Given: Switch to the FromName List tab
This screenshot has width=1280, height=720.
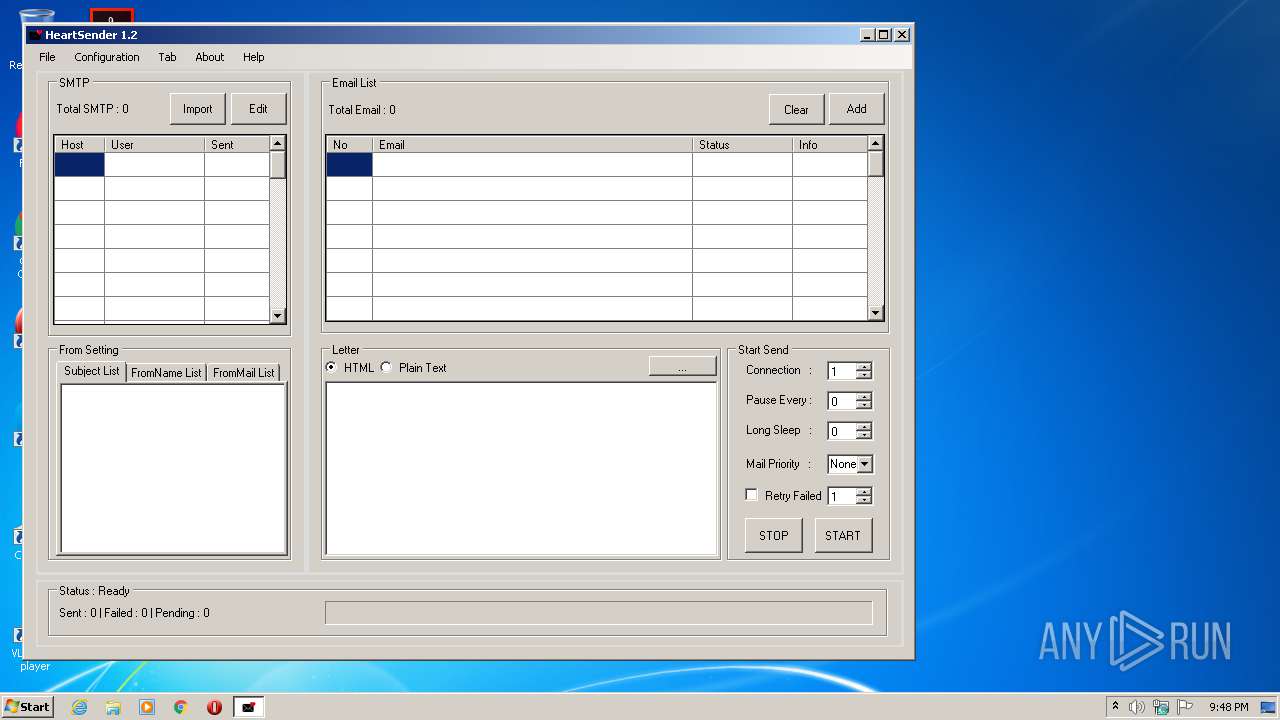Looking at the screenshot, I should pyautogui.click(x=166, y=373).
